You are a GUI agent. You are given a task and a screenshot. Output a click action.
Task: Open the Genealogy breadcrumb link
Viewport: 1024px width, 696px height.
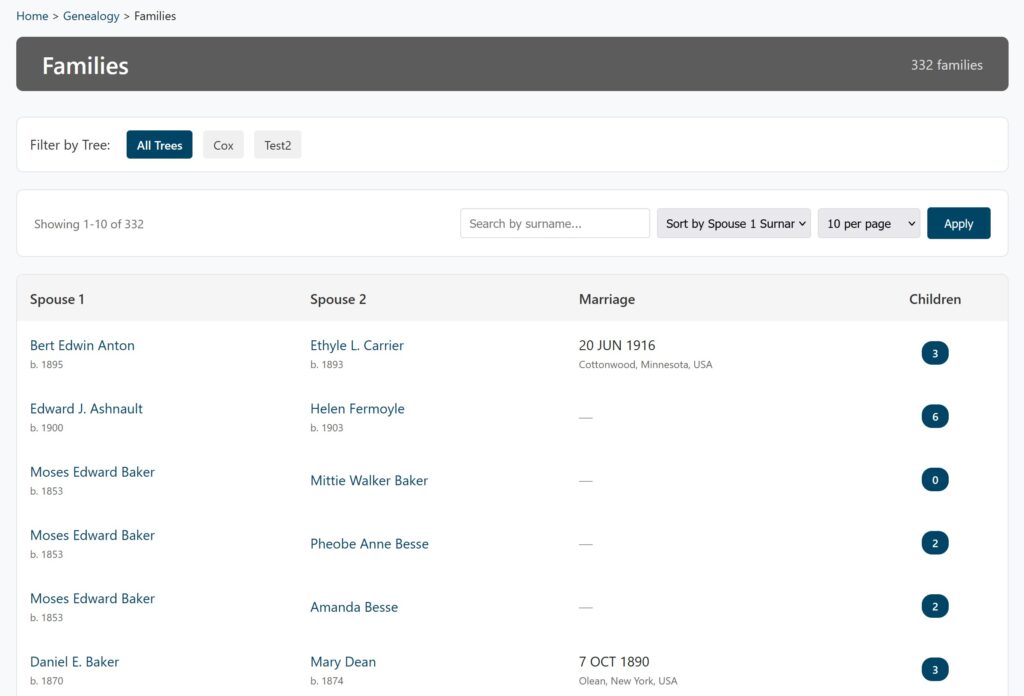coord(91,16)
